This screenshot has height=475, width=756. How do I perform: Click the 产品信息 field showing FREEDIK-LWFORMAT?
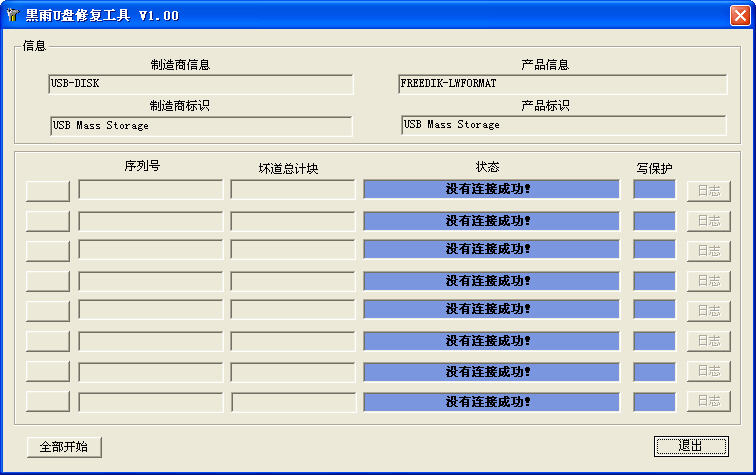[562, 84]
